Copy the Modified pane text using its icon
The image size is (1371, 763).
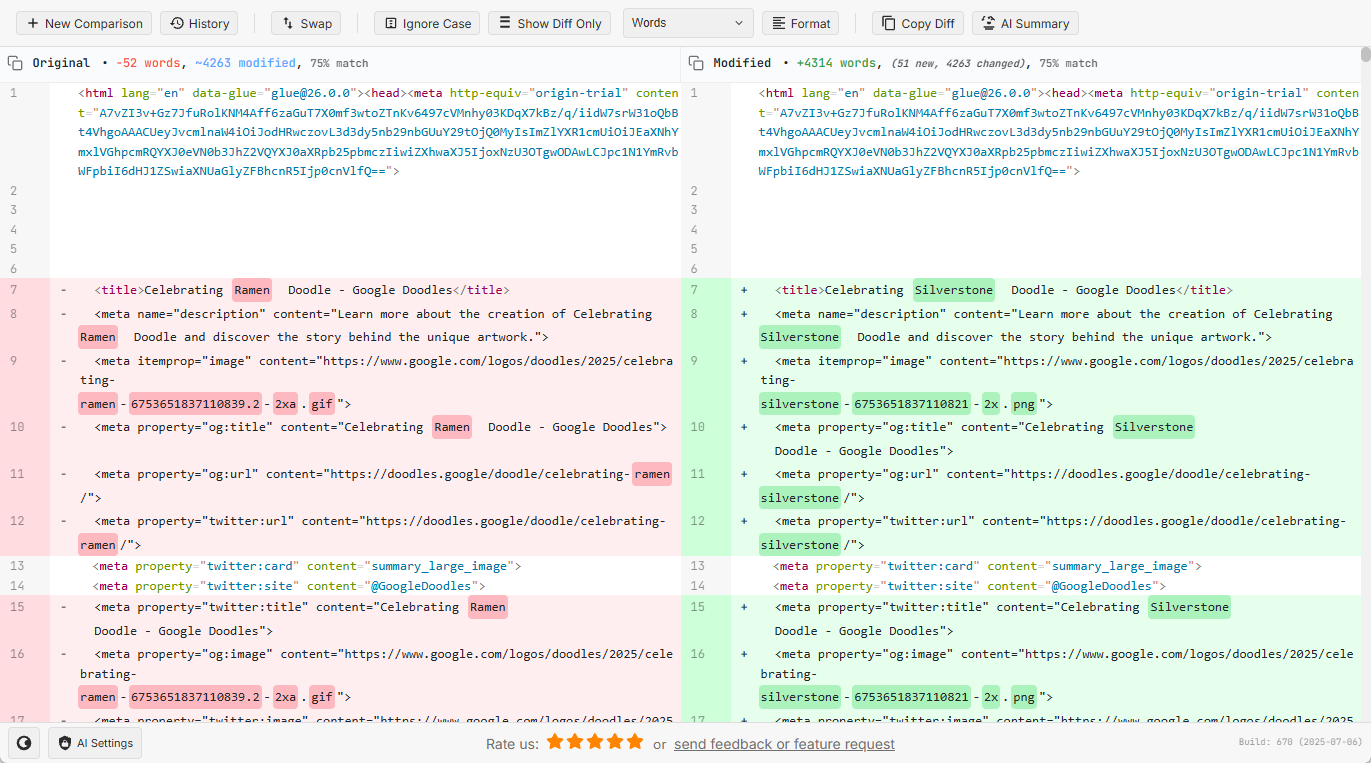click(696, 63)
